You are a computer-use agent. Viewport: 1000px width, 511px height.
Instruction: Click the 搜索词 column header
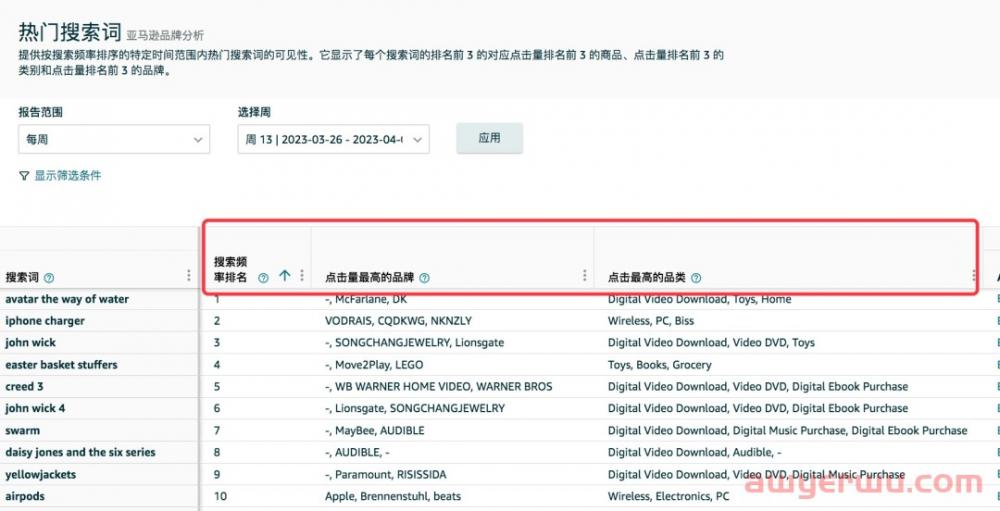(x=22, y=278)
